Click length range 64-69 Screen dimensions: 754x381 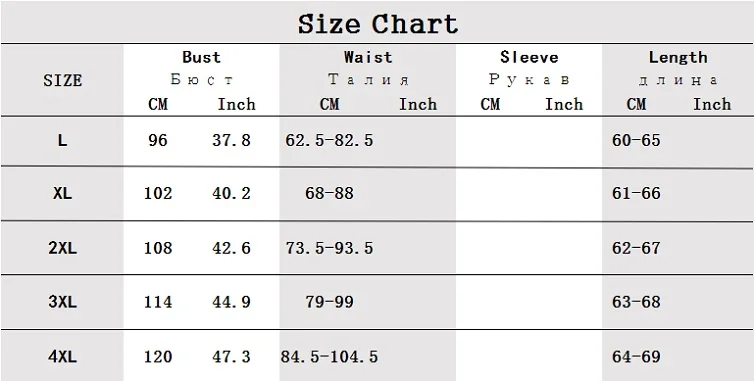click(x=636, y=357)
